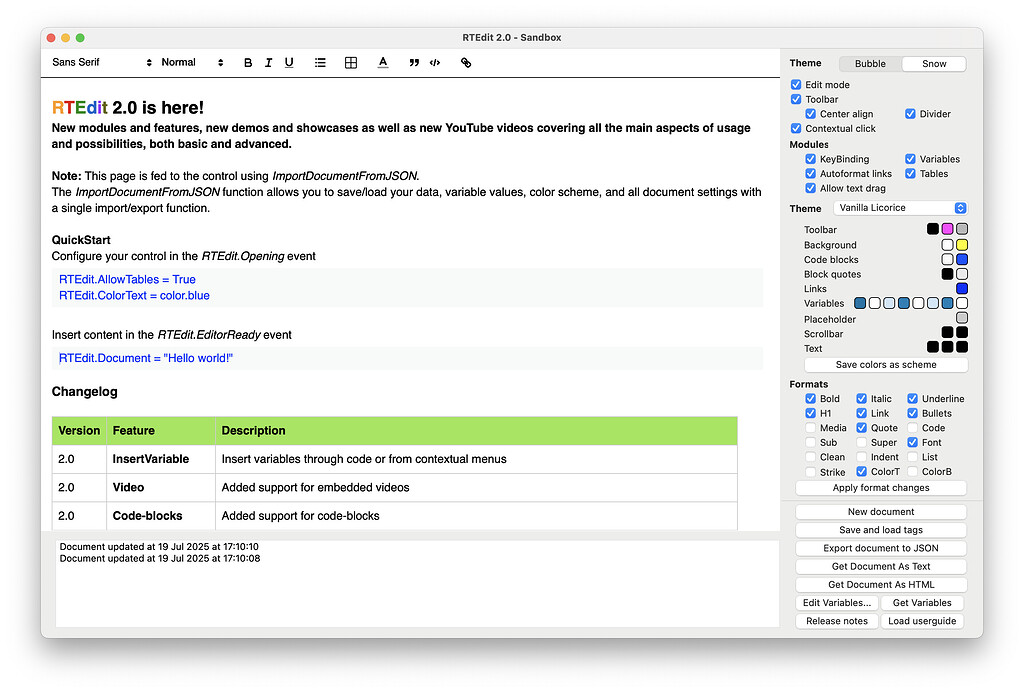Insert a blockquote with the quote icon

click(414, 62)
